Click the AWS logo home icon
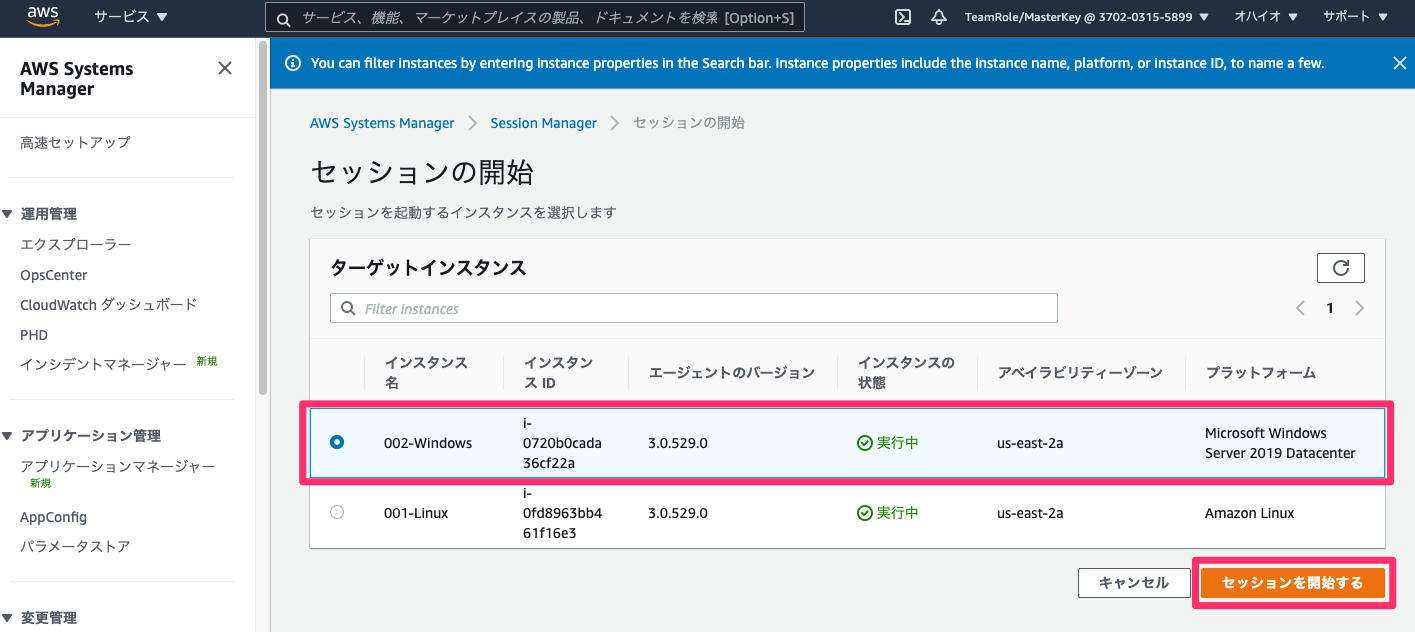Screen dimensions: 1415x632 pos(44,16)
